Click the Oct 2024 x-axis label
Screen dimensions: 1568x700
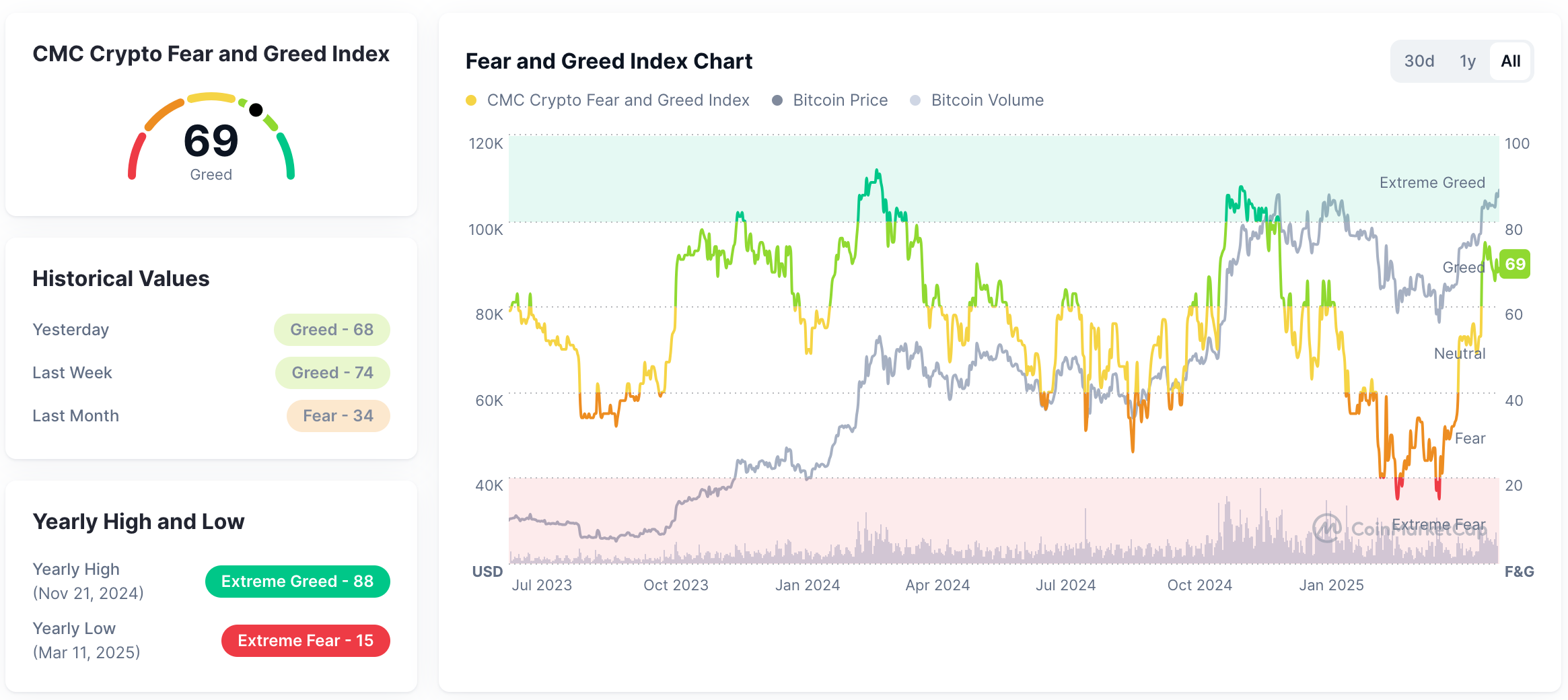coord(1199,586)
